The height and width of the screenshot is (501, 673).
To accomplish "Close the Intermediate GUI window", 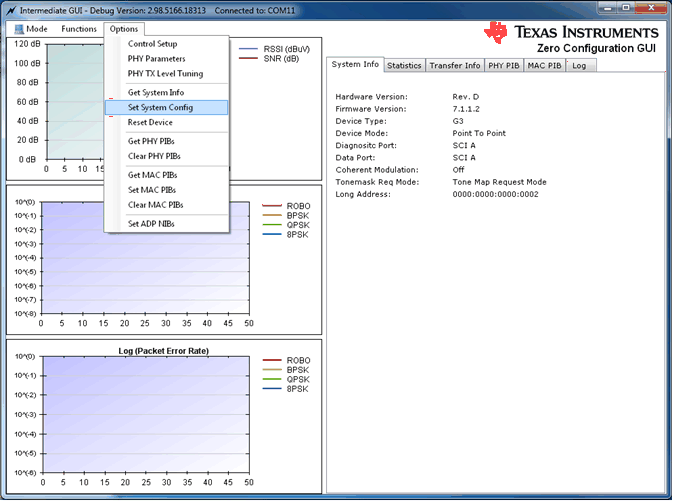I will (x=651, y=8).
